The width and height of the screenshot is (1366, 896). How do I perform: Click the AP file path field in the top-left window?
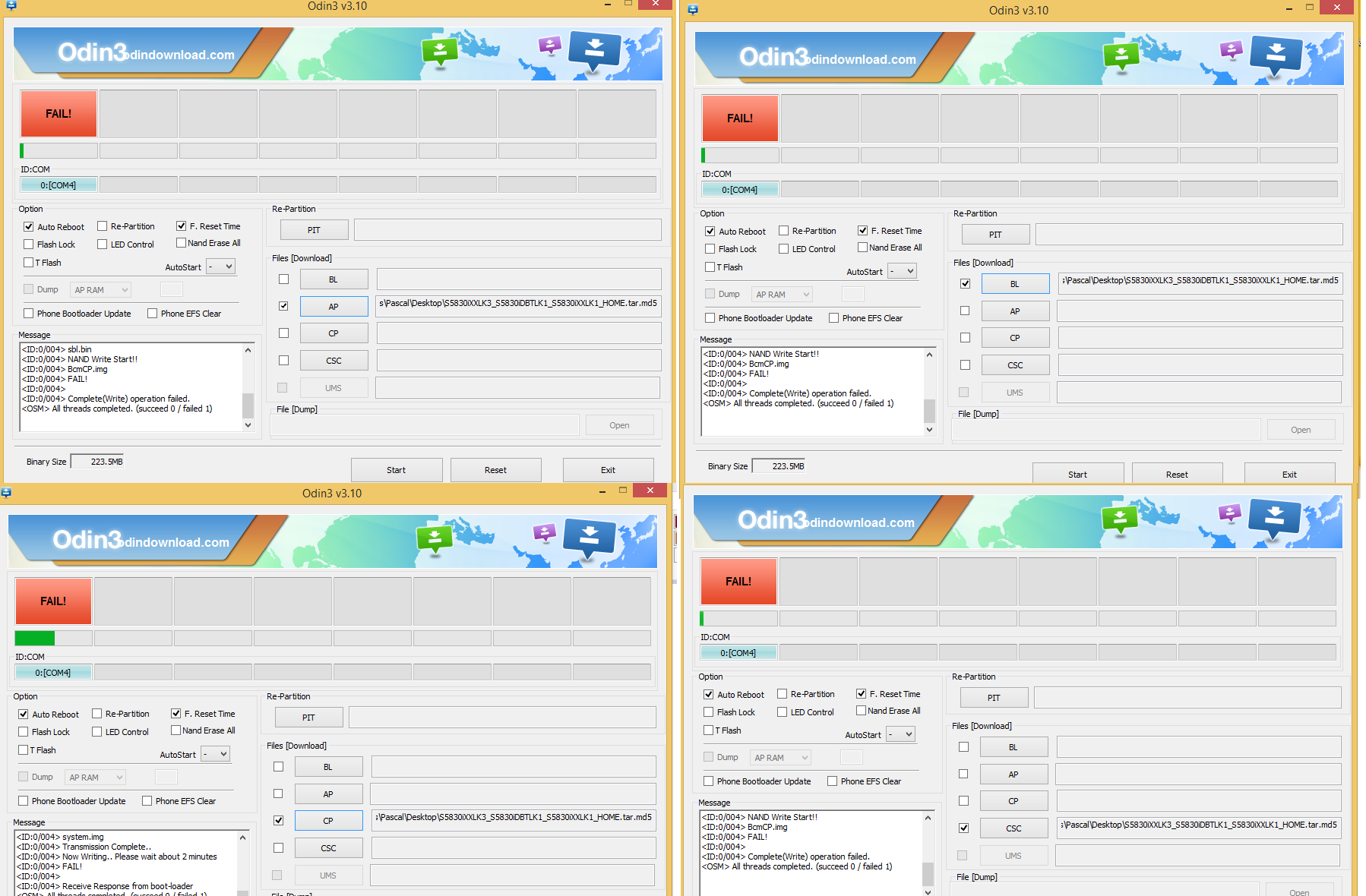(518, 307)
